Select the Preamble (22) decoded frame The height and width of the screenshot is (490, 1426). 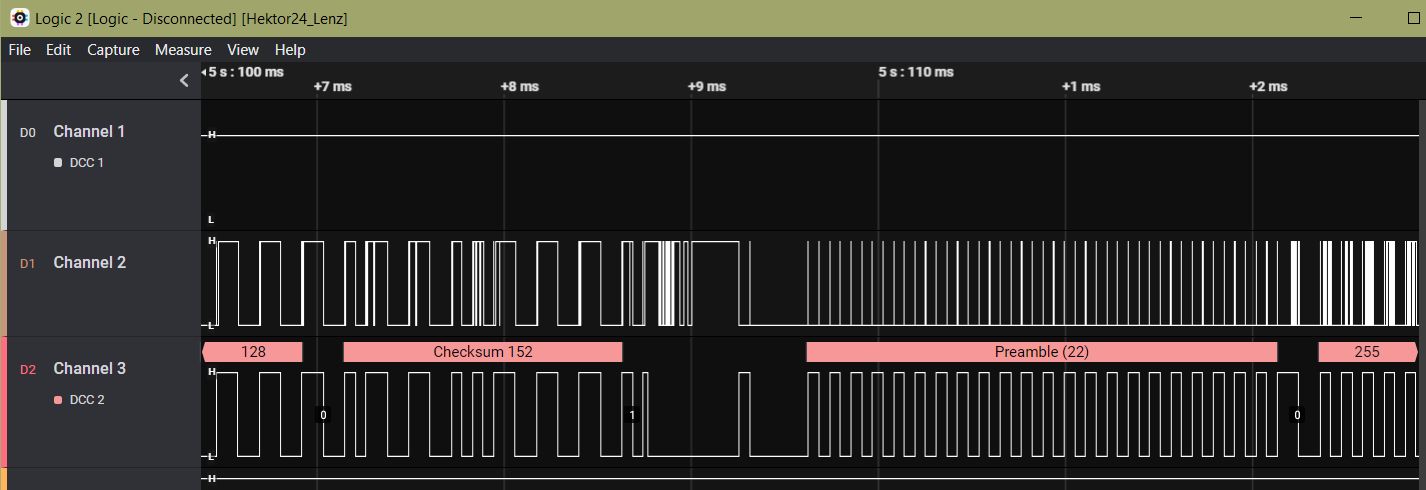1041,352
